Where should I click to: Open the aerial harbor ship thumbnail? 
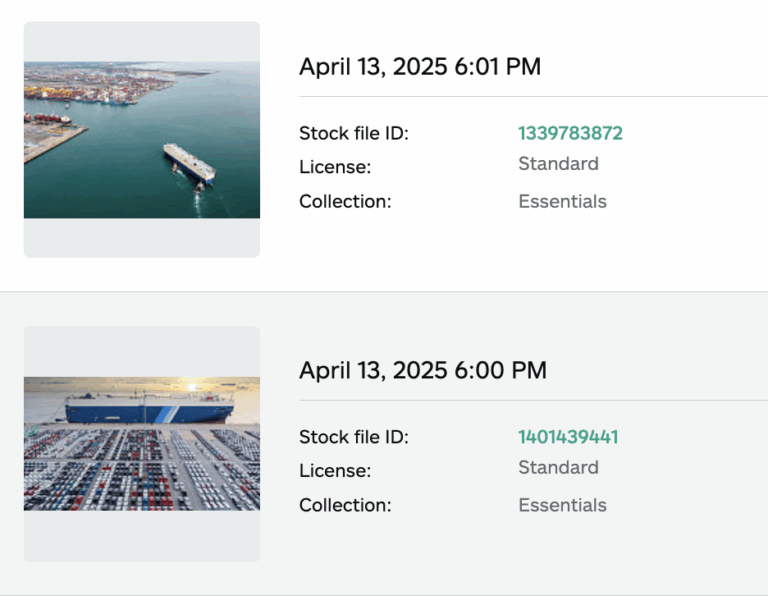click(x=141, y=139)
